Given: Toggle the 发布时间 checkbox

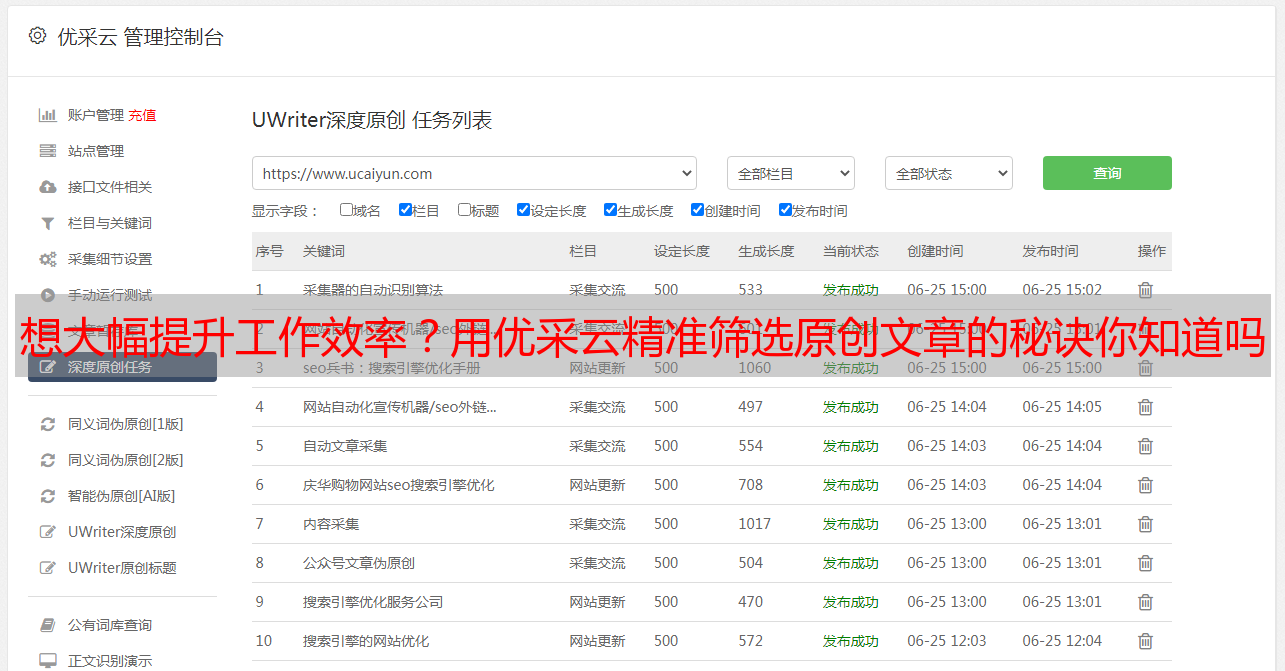Looking at the screenshot, I should (785, 210).
